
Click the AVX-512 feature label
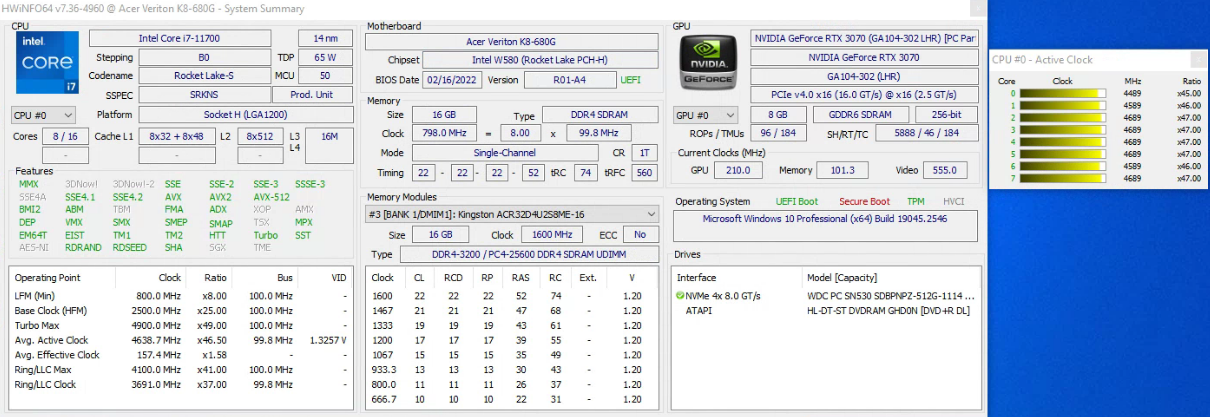pyautogui.click(x=271, y=197)
